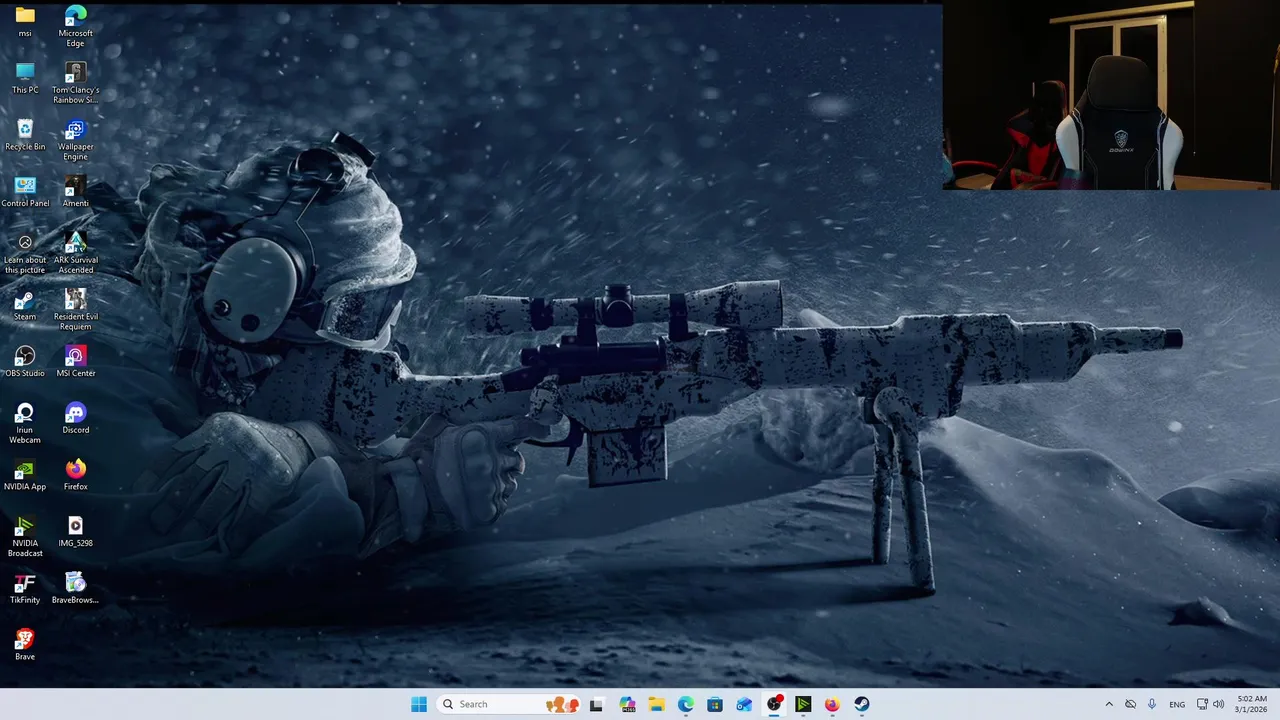Screen dimensions: 1280x720
Task: Open Outlook from the taskbar
Action: click(744, 704)
